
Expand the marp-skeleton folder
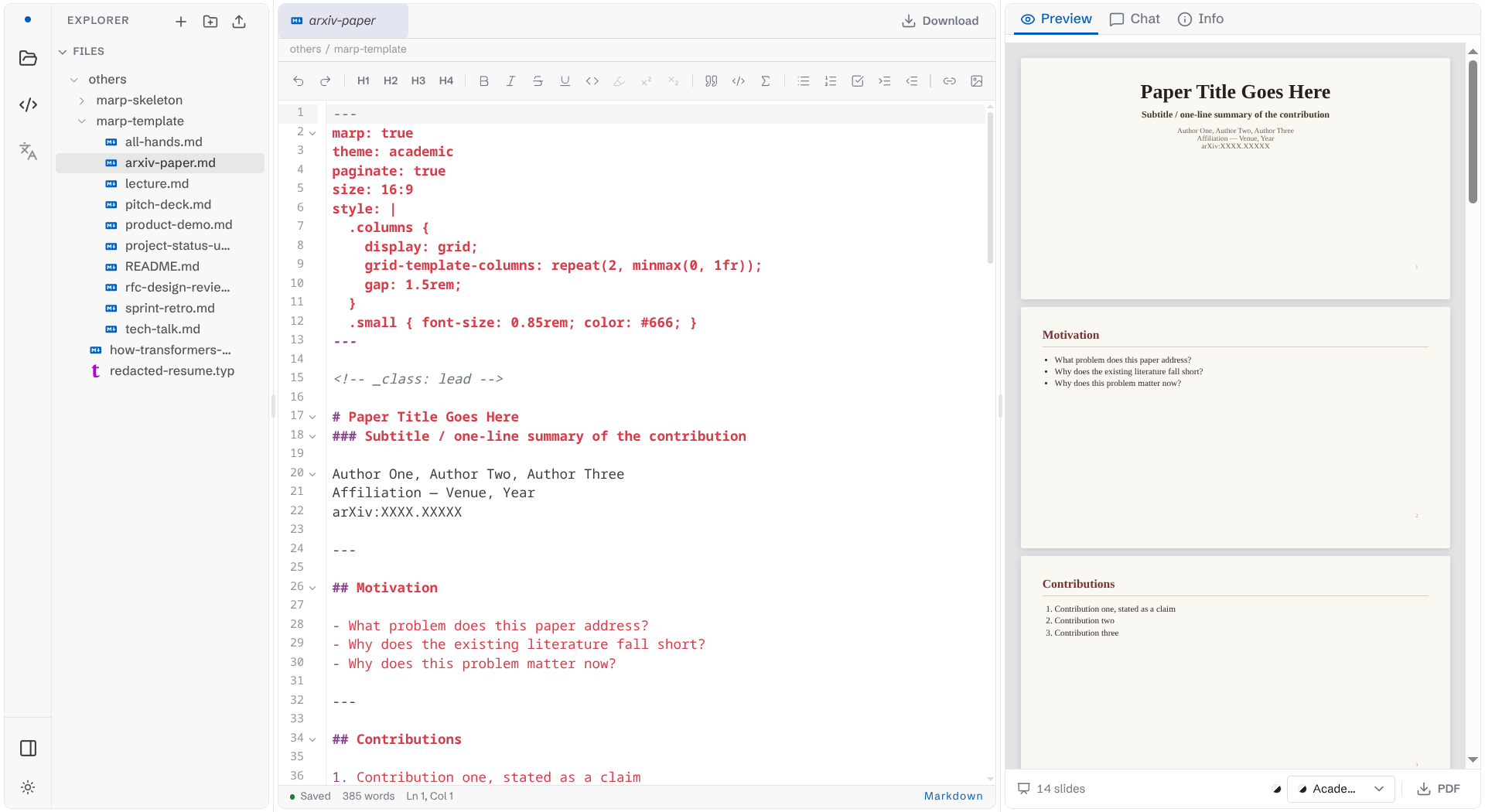[82, 101]
